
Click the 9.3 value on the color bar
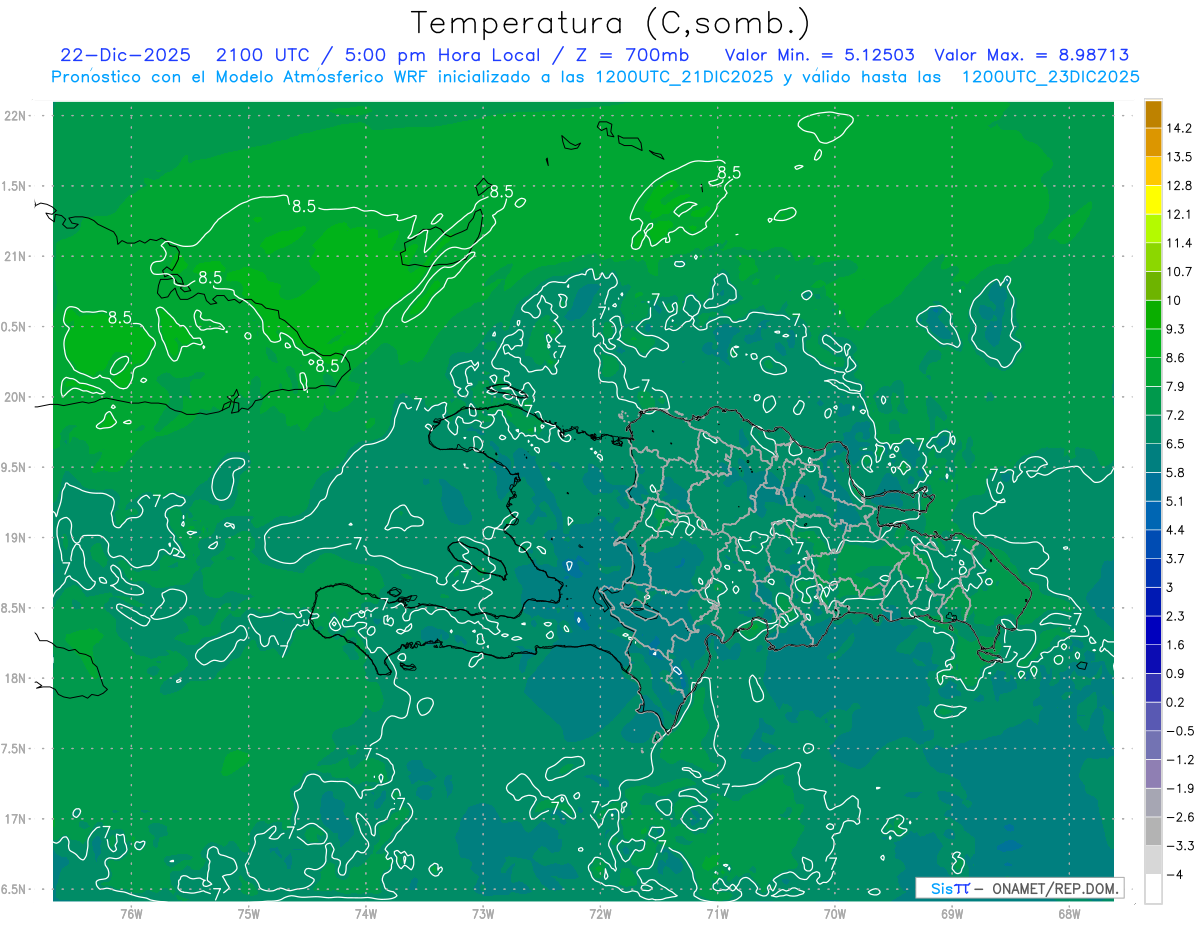coord(1175,329)
